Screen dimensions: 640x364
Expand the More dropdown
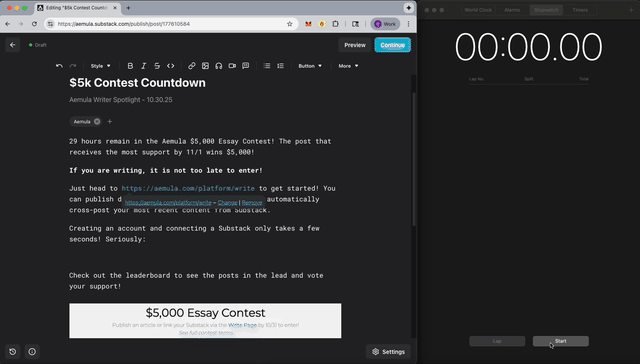[x=348, y=66]
